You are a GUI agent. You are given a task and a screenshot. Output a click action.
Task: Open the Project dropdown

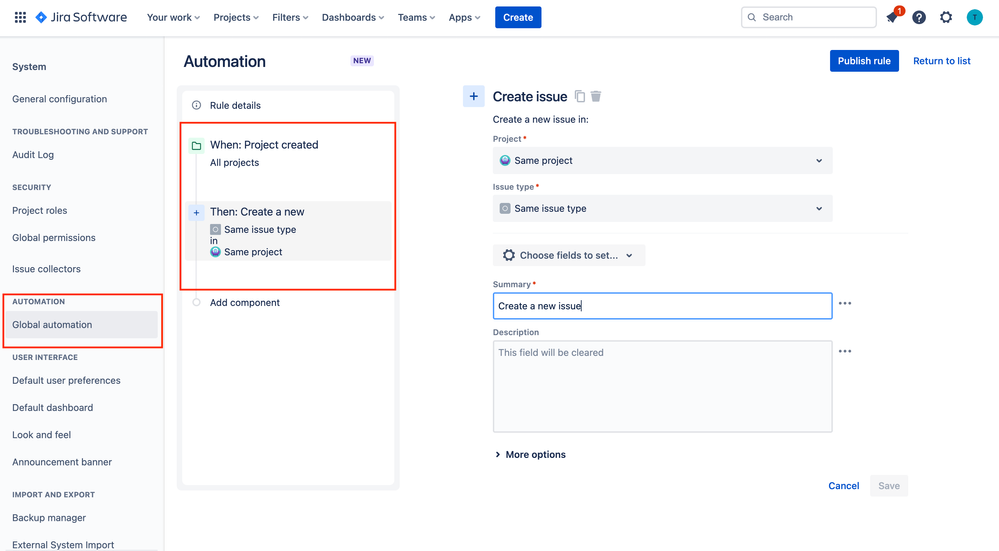pos(662,160)
